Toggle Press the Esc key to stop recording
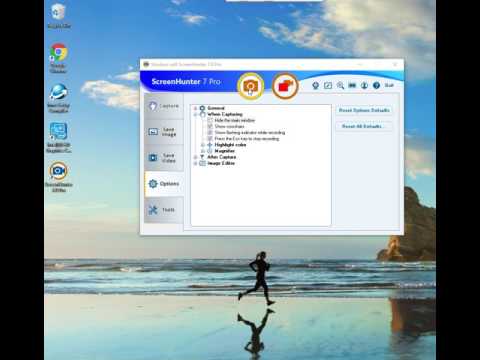This screenshot has width=480, height=360. coord(210,138)
